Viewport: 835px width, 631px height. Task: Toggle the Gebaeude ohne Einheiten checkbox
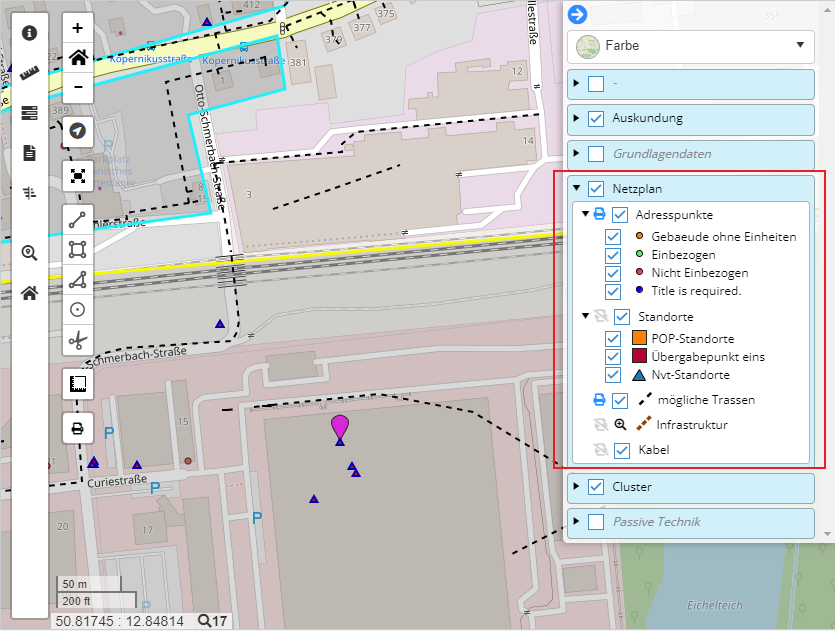pos(613,236)
